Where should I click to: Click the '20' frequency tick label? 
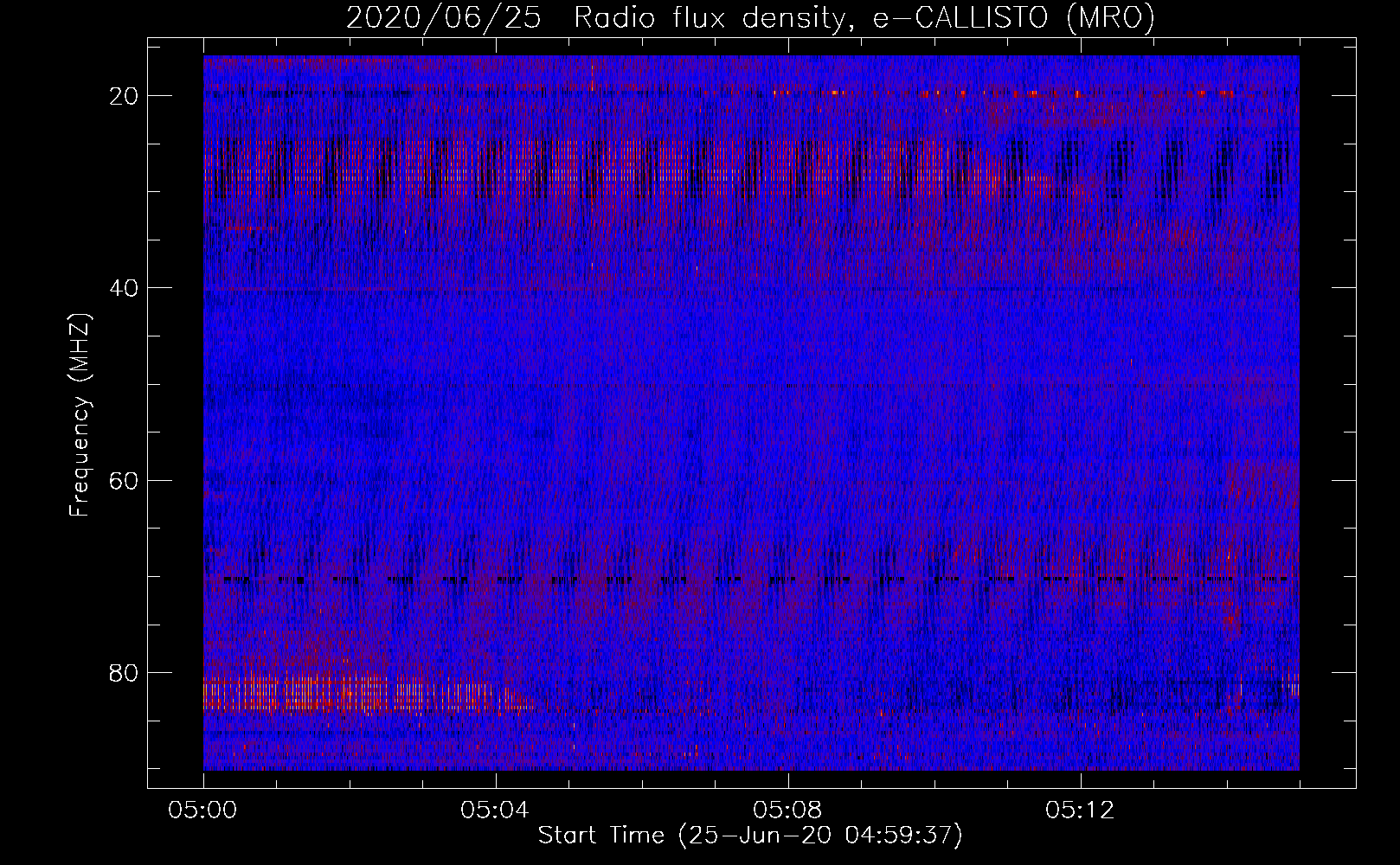(125, 96)
